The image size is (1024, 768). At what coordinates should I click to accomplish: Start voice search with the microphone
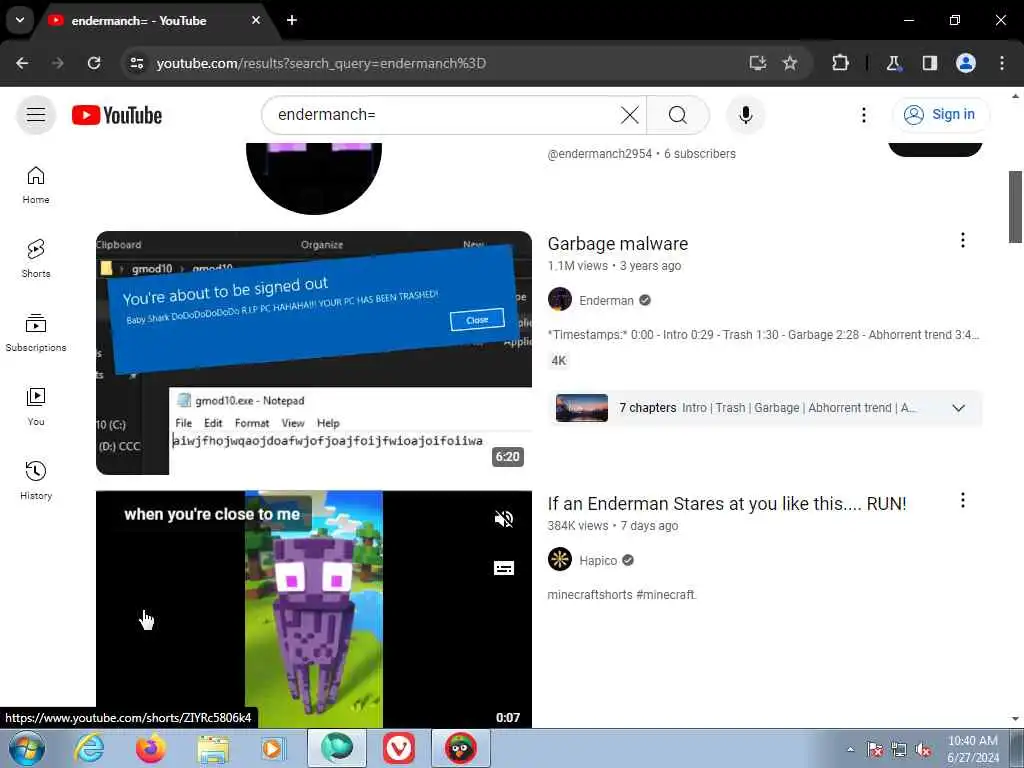click(x=745, y=116)
